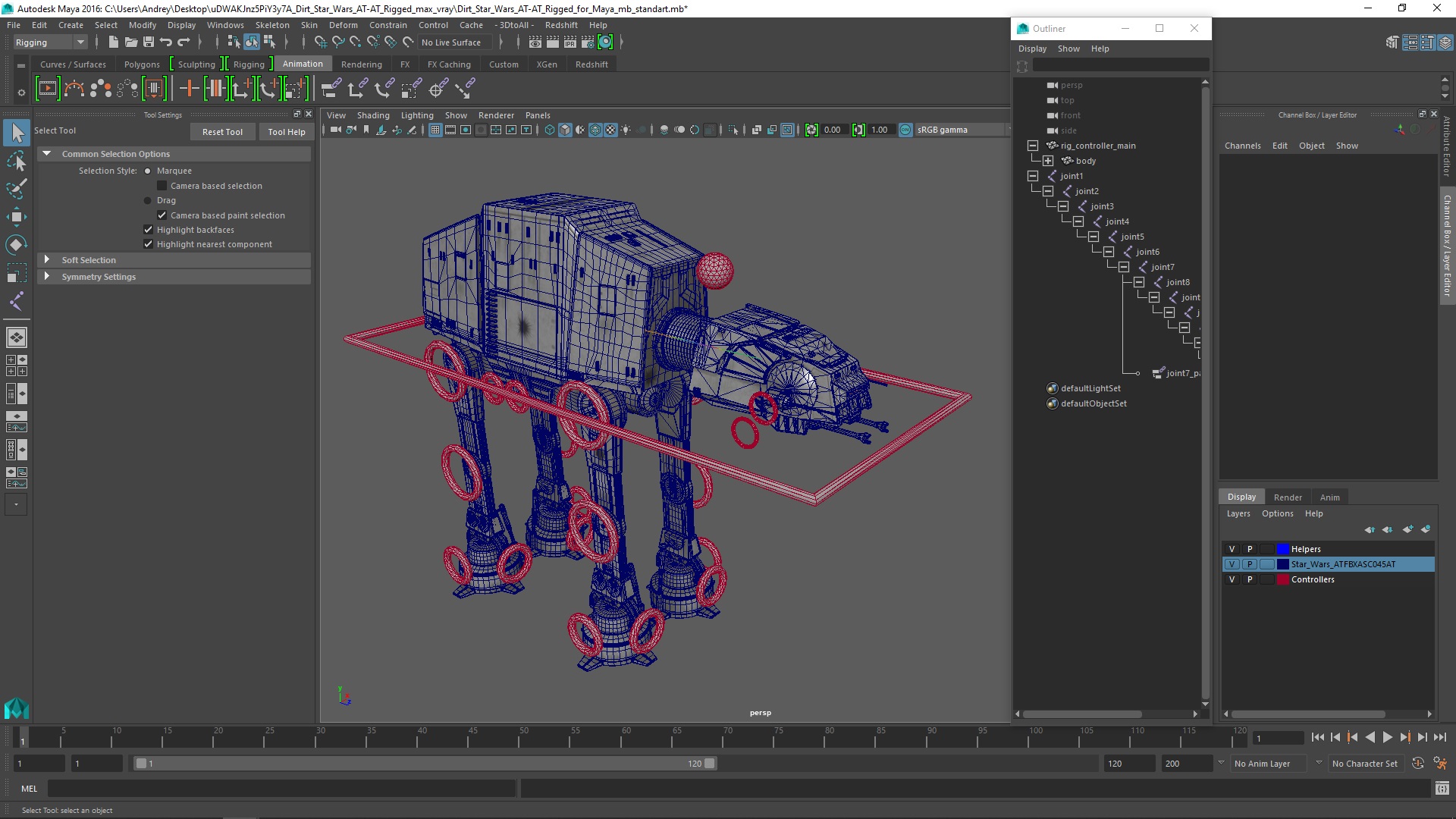Image resolution: width=1456 pixels, height=819 pixels.
Task: Click Controllers layer red color swatch
Action: [1283, 579]
